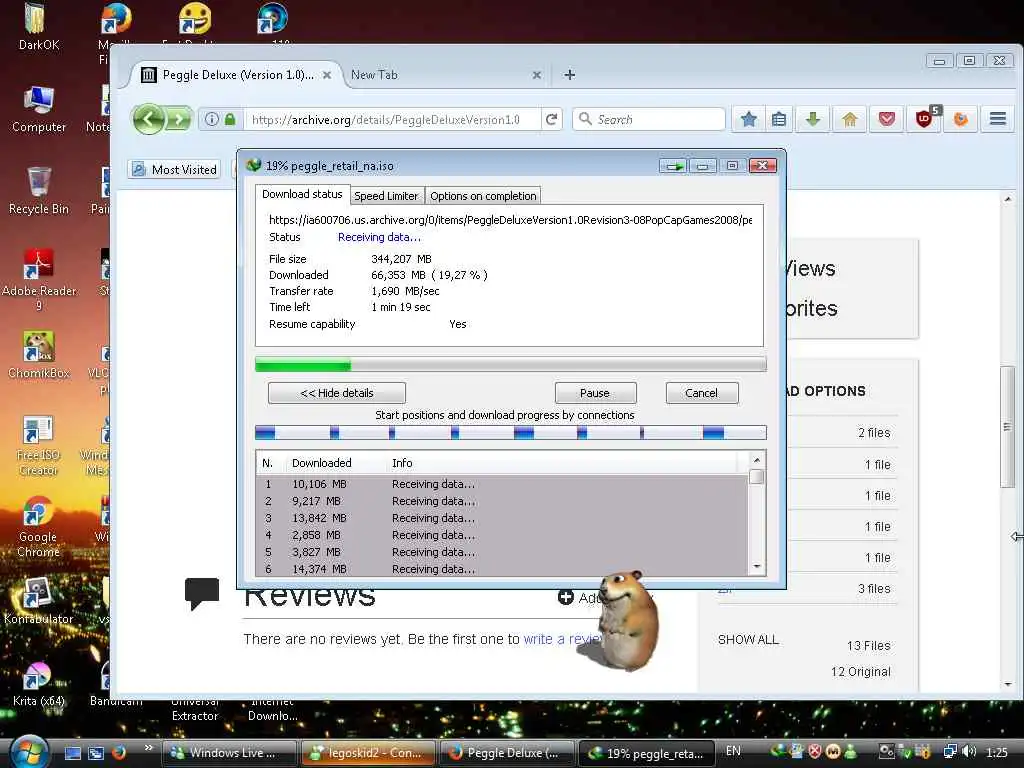Click the EN language indicator

pyautogui.click(x=733, y=751)
